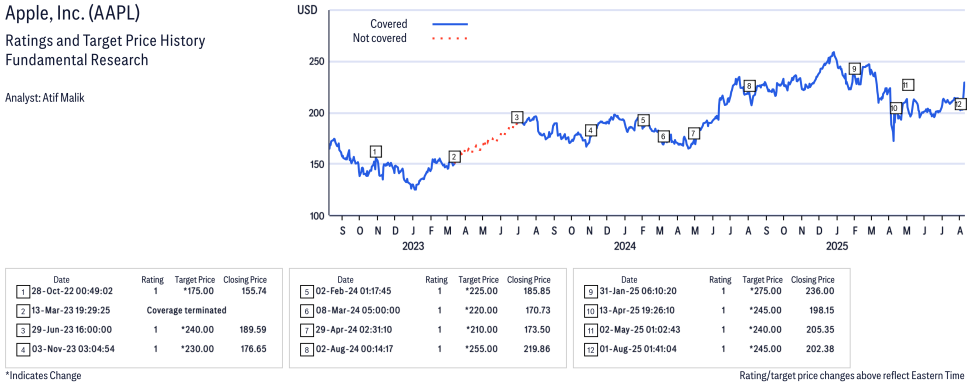Click the blue Covered legend line sample
Screen dimensions: 975x382
point(450,24)
